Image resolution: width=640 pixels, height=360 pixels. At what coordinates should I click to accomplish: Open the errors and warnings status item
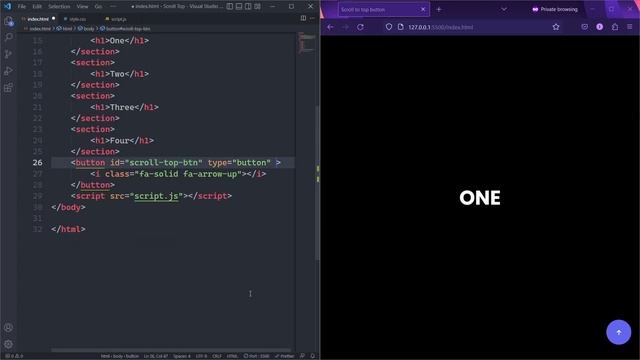13,356
